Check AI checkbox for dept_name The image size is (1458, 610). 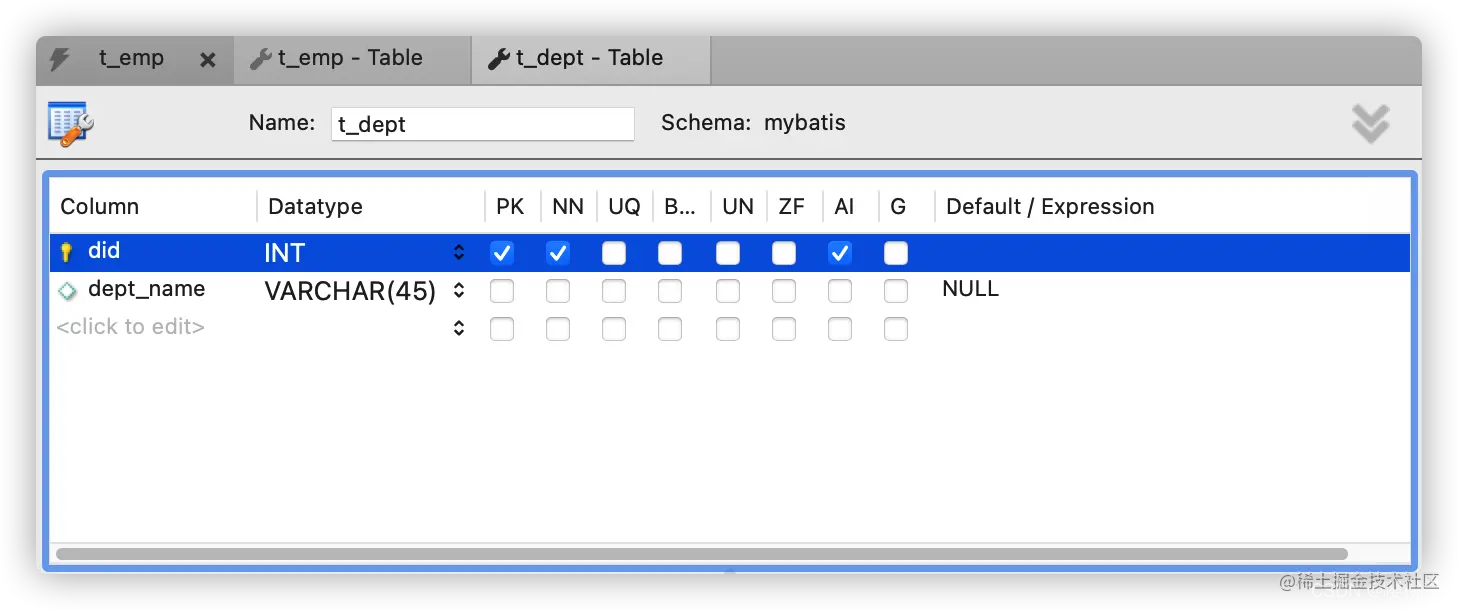point(840,291)
